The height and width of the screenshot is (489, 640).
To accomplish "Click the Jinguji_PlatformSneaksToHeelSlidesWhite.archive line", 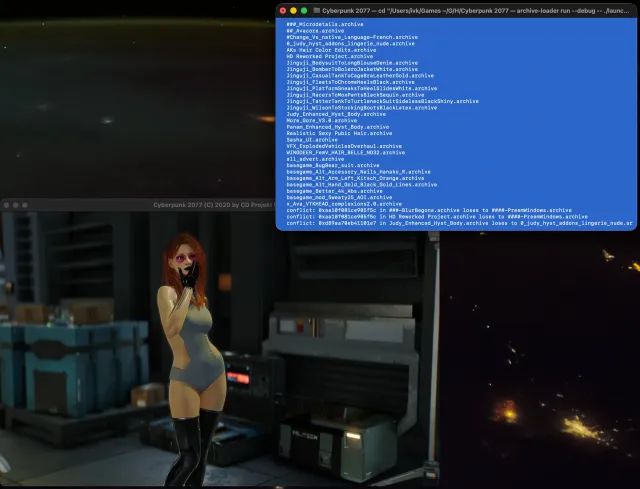I will [362, 89].
